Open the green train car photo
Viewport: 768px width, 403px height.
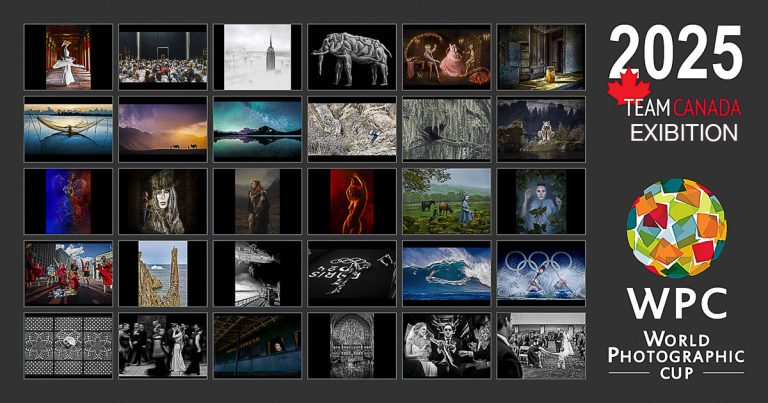click(256, 345)
